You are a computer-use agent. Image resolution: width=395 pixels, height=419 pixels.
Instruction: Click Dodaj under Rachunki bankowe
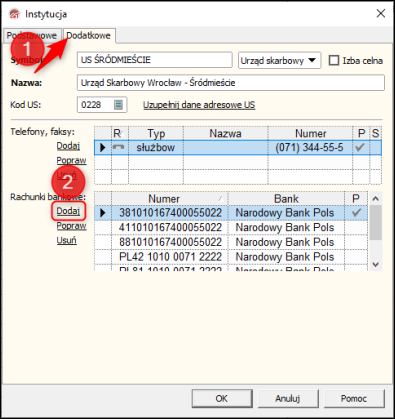pos(68,211)
